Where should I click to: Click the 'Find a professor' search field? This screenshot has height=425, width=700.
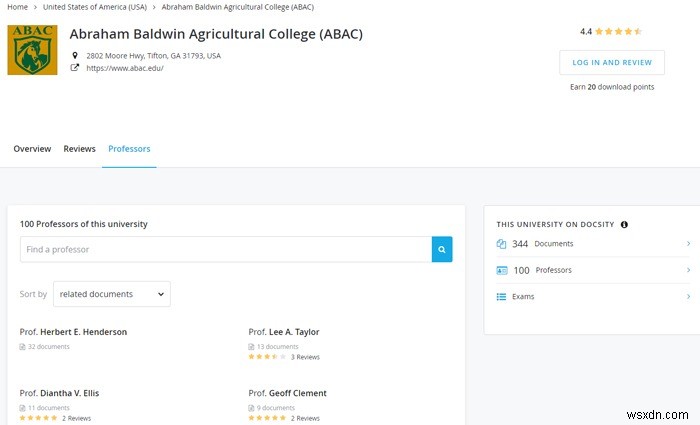(x=225, y=249)
